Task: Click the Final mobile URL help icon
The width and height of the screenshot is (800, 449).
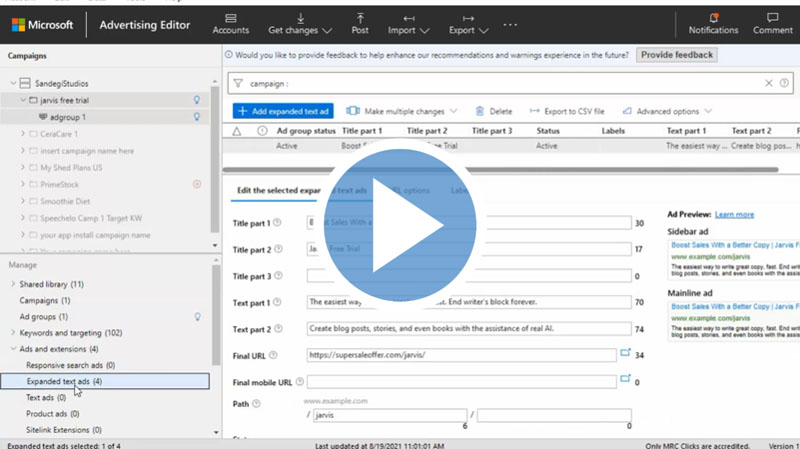Action: 300,382
